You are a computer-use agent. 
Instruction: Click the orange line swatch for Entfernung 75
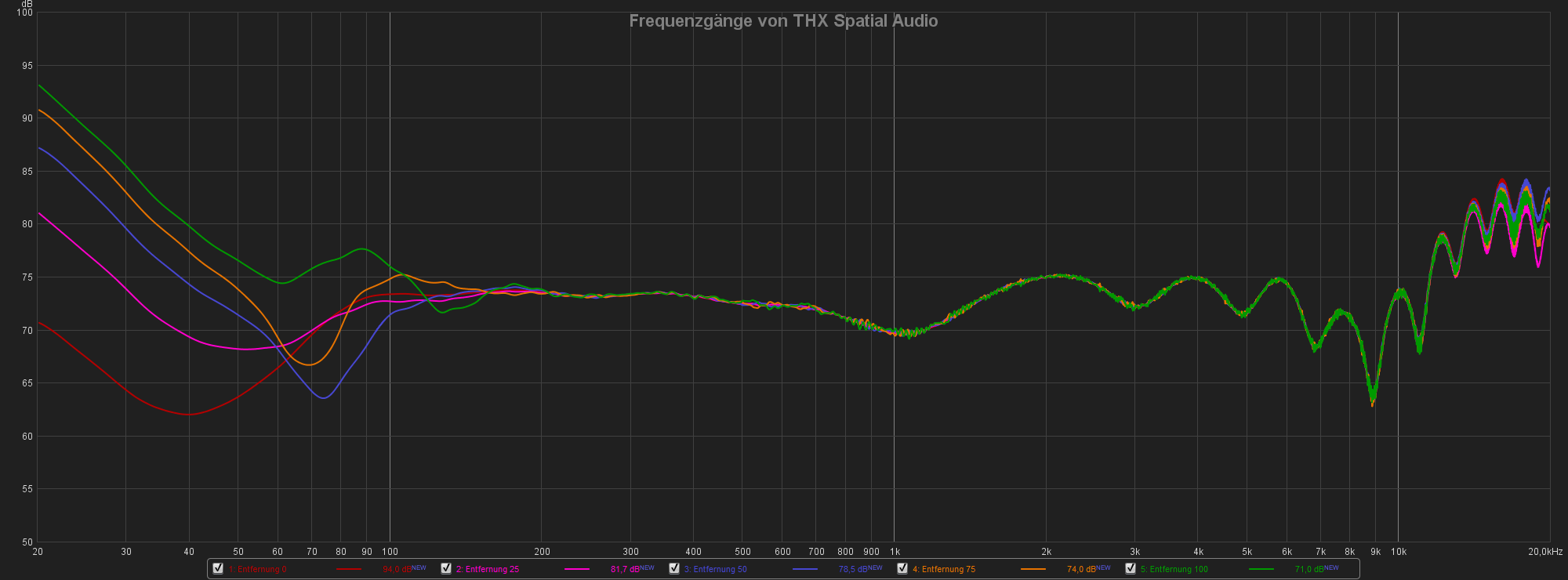pyautogui.click(x=1033, y=569)
